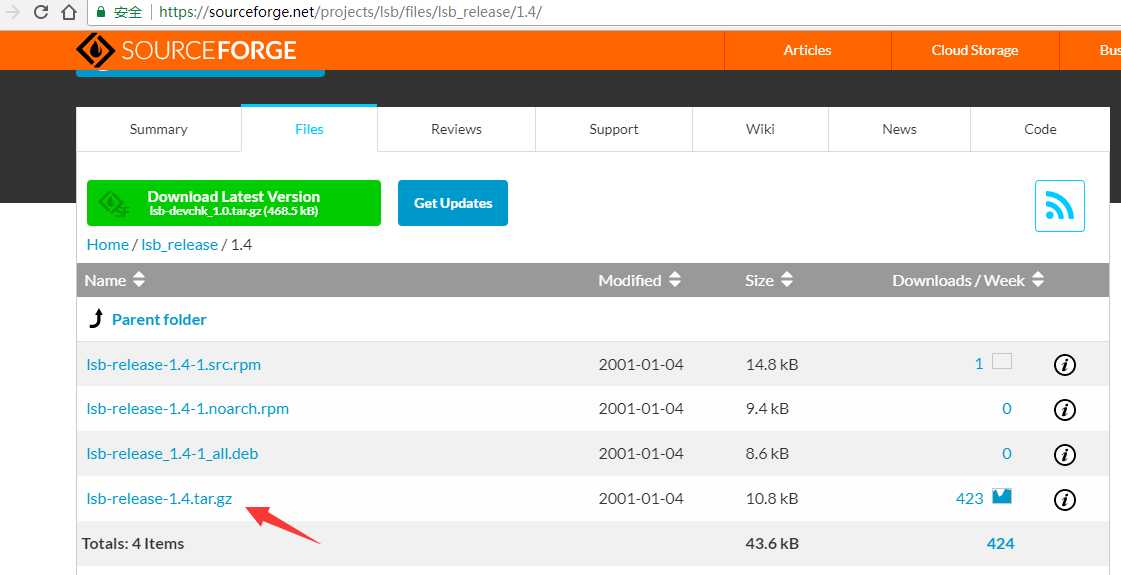Go to lsb_release breadcrumb link
This screenshot has width=1121, height=575.
coord(179,245)
